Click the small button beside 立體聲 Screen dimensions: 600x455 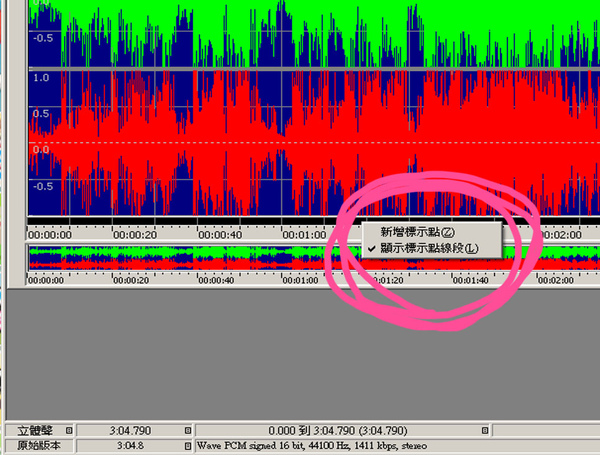pyautogui.click(x=69, y=431)
